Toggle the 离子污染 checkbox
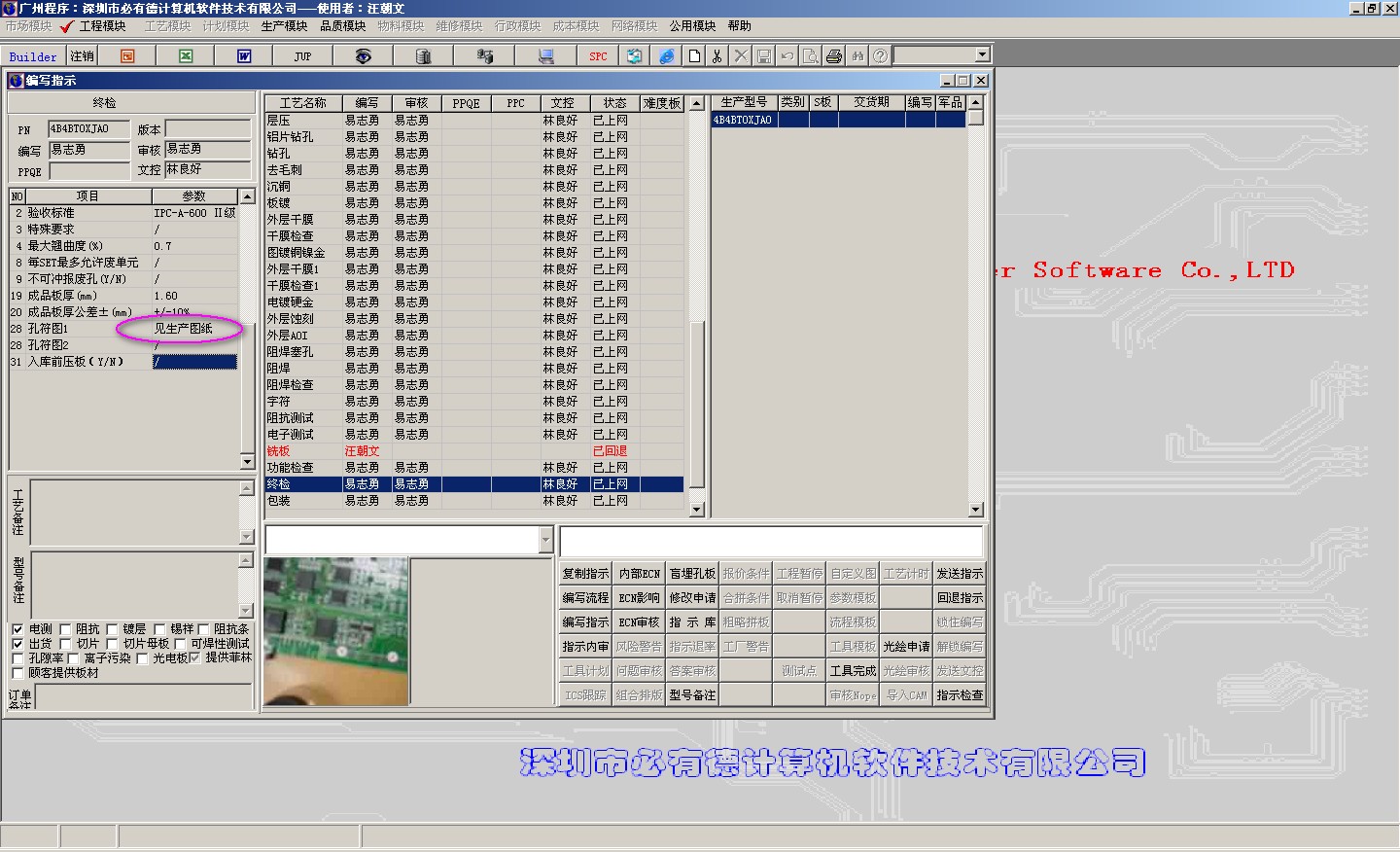The image size is (1400, 852). 73,658
